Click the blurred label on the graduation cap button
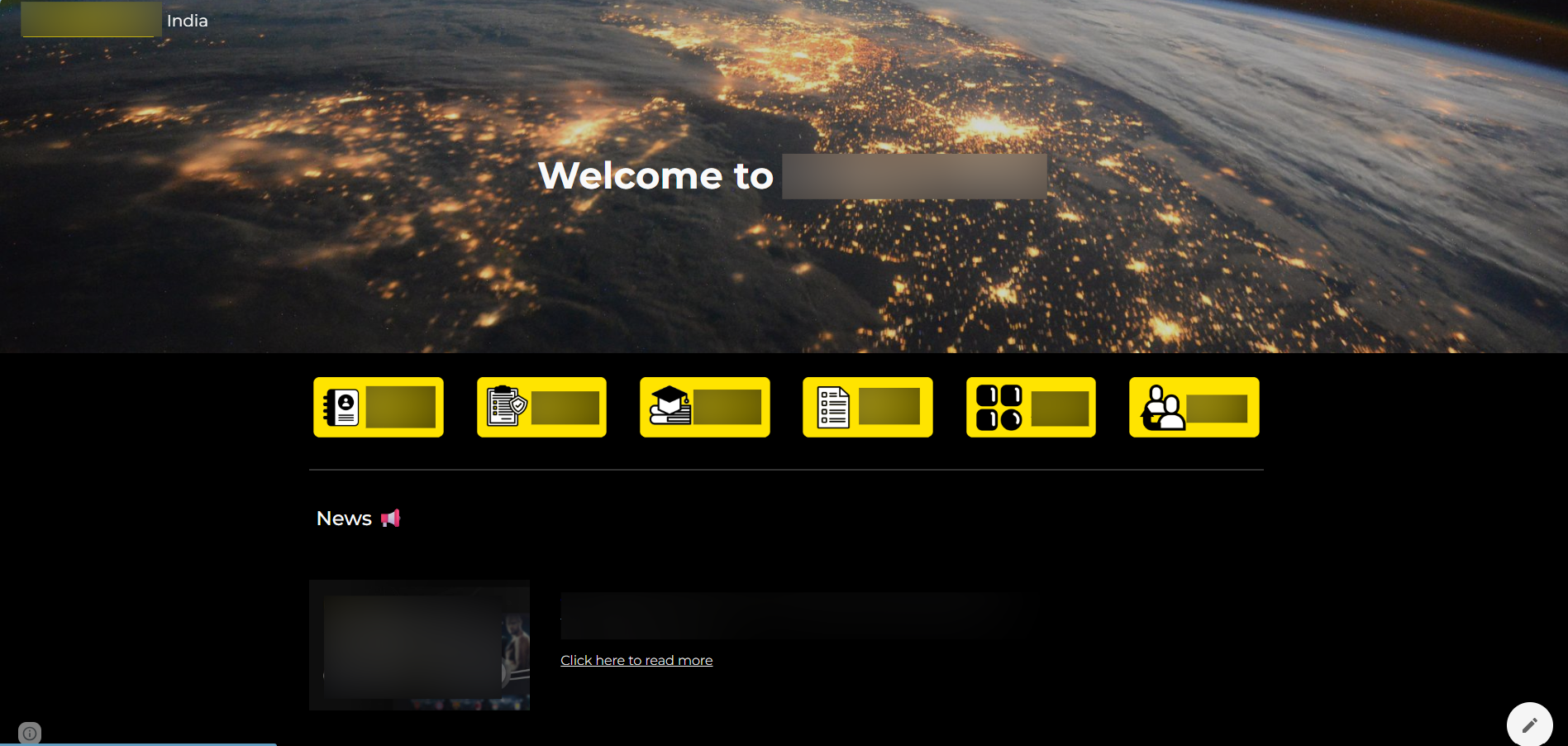This screenshot has width=1568, height=746. click(x=727, y=407)
